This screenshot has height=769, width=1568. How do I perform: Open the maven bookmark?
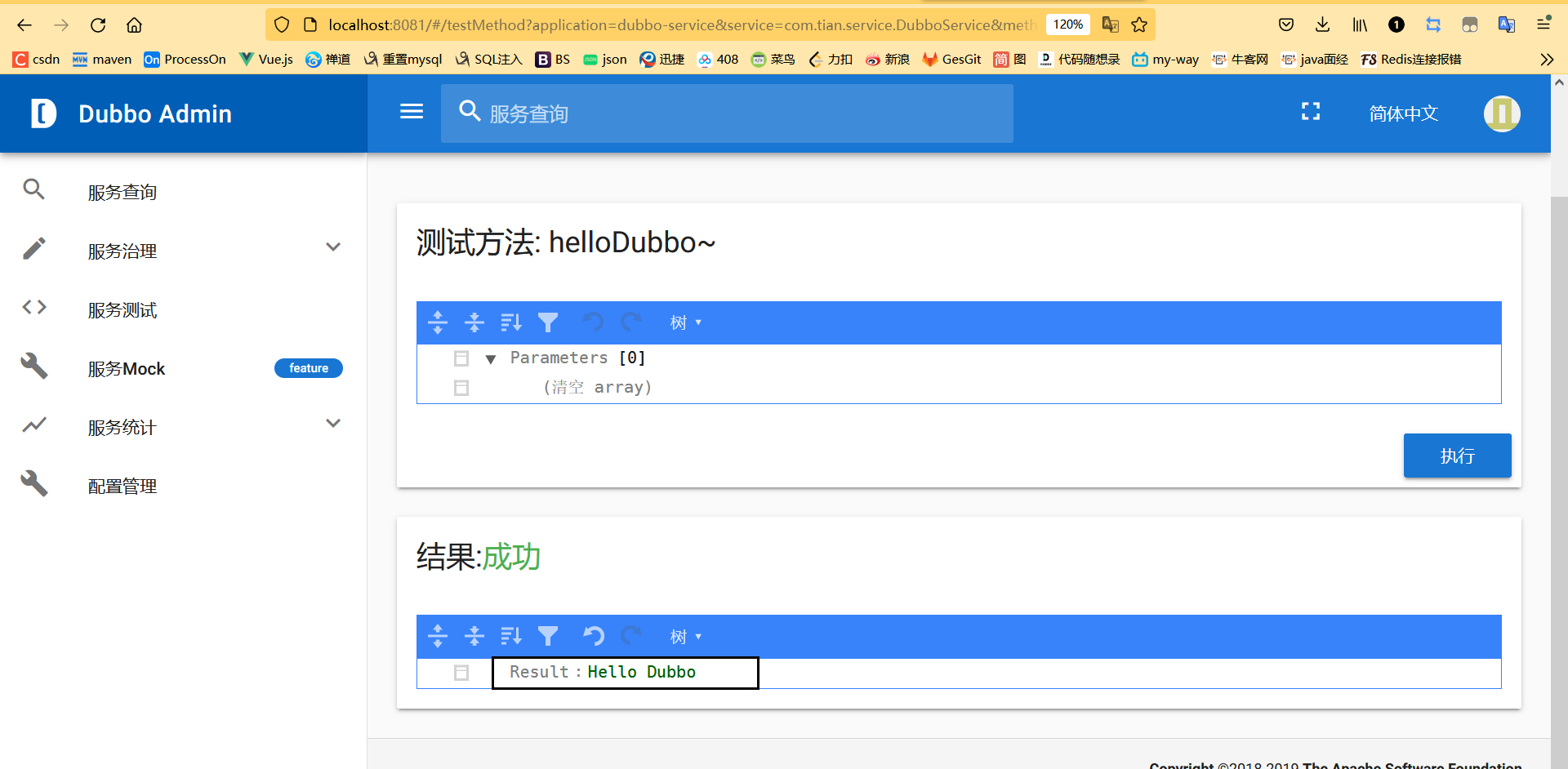point(102,60)
